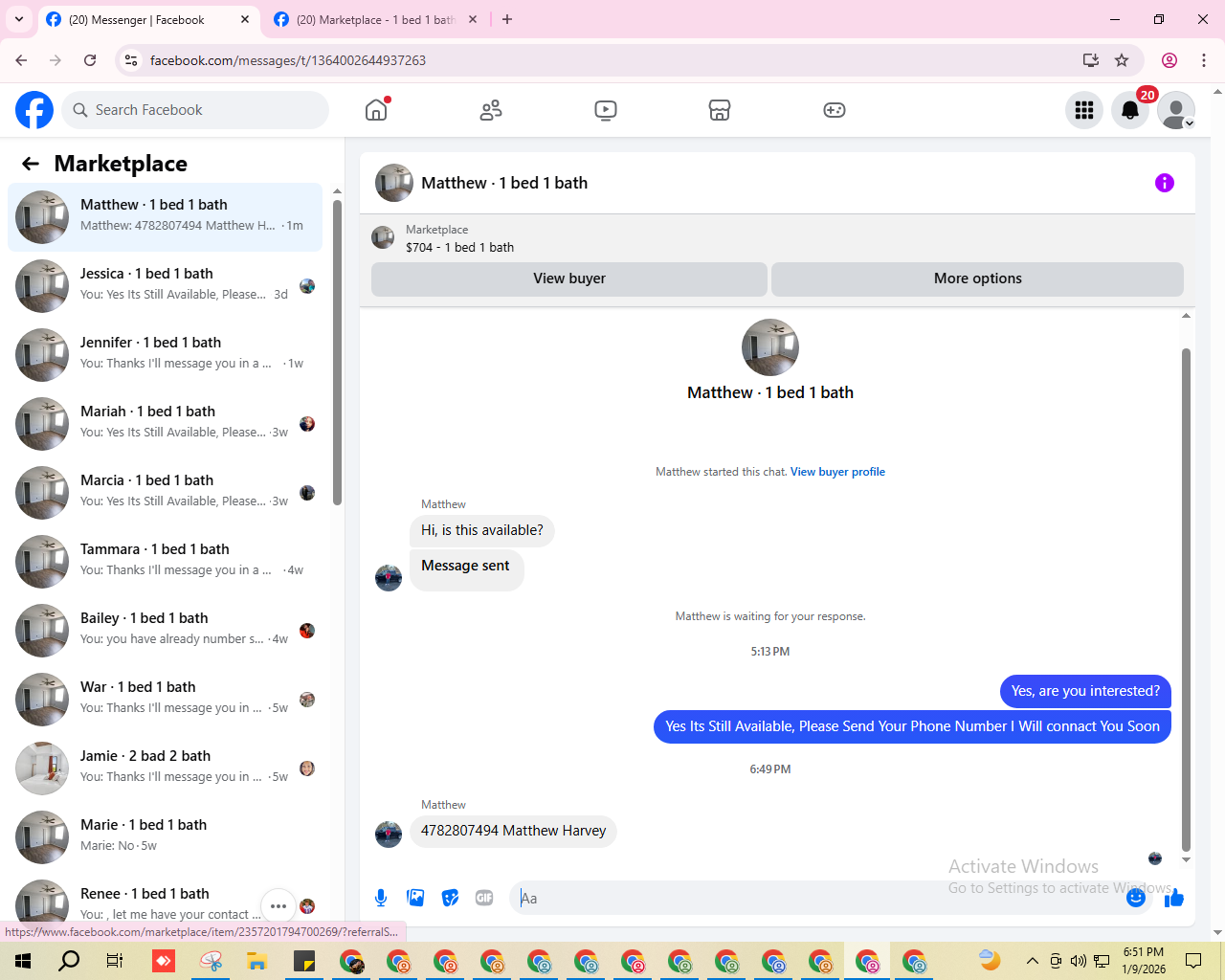Image resolution: width=1225 pixels, height=980 pixels.
Task: Open Windows taskbar search
Action: [x=69, y=961]
